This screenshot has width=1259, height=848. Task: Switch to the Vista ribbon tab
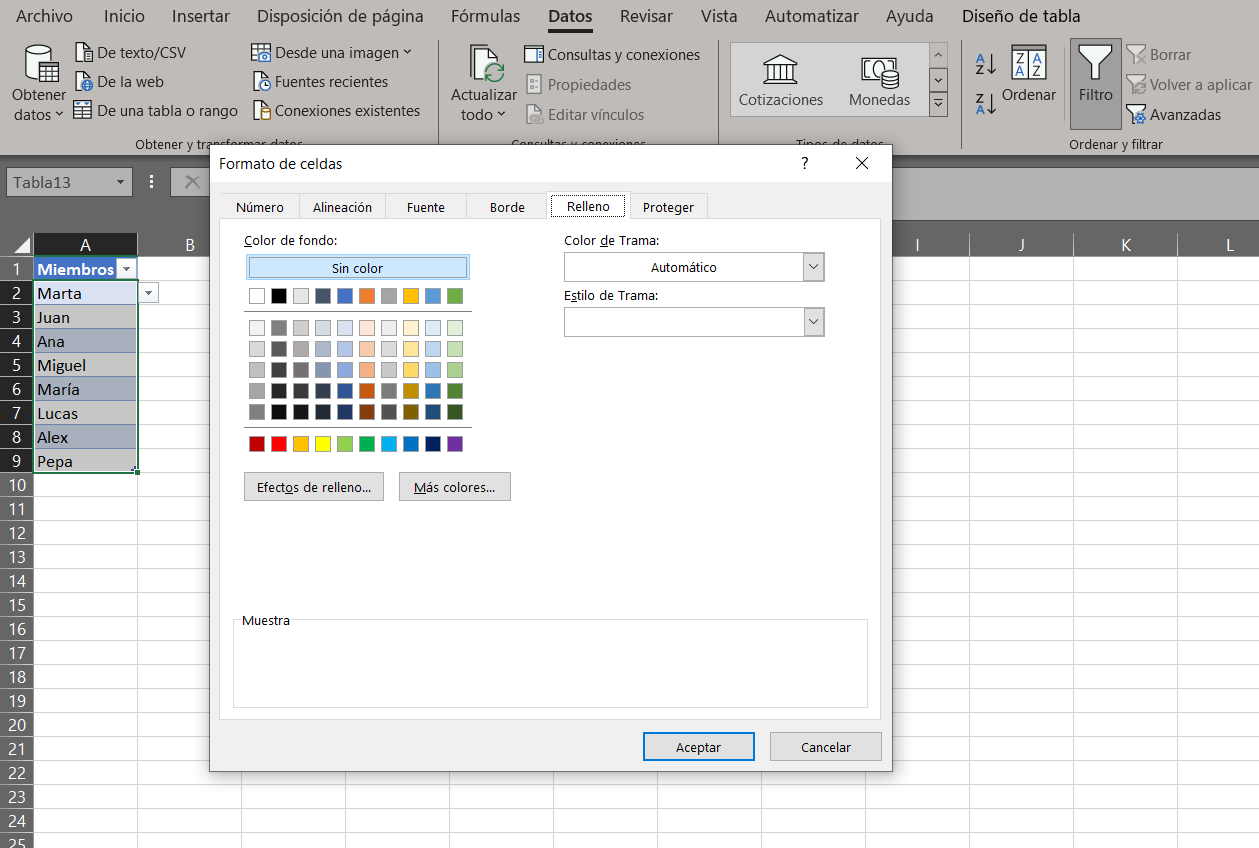tap(719, 16)
